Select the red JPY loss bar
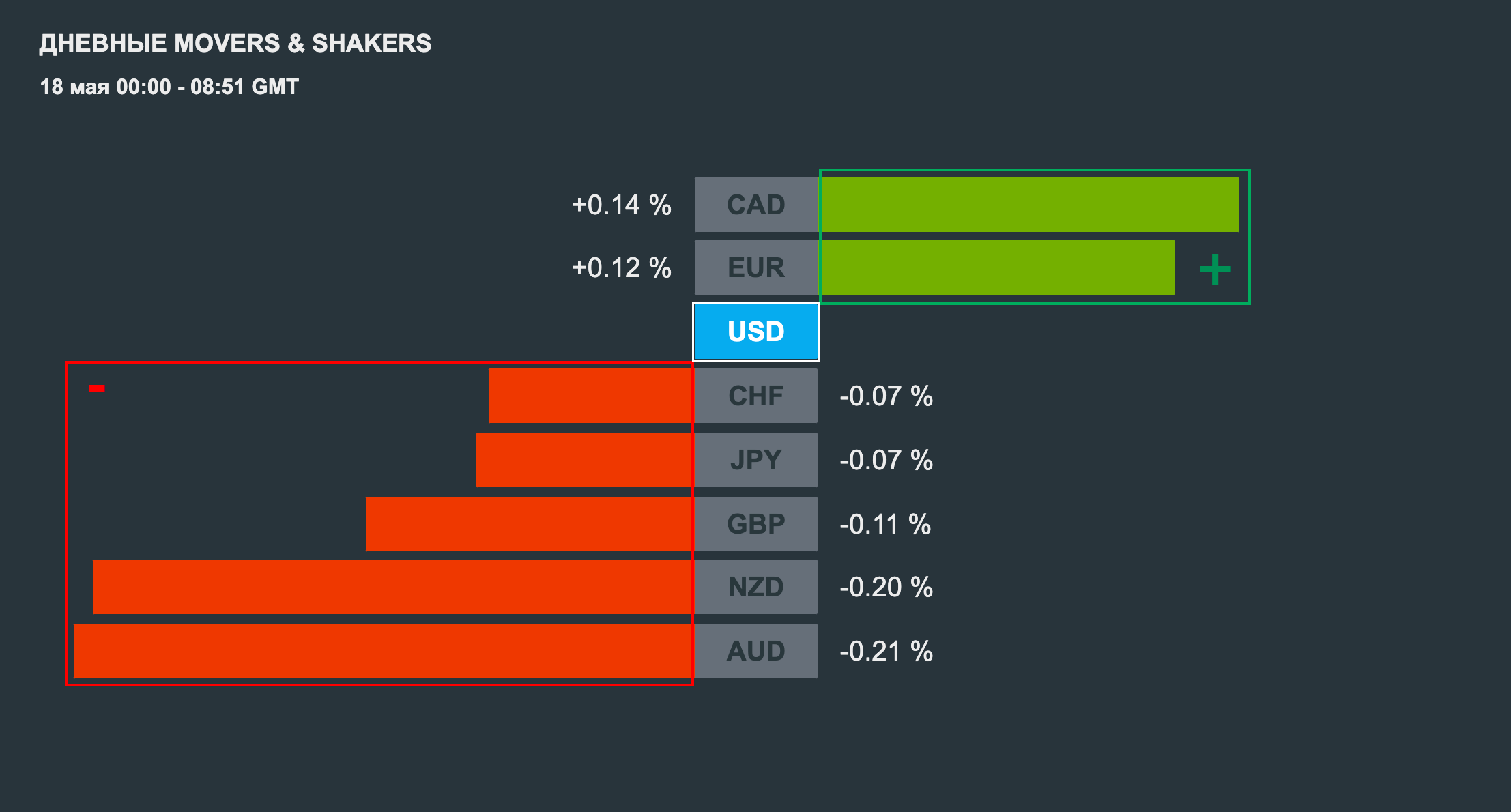This screenshot has width=1511, height=812. [x=584, y=460]
